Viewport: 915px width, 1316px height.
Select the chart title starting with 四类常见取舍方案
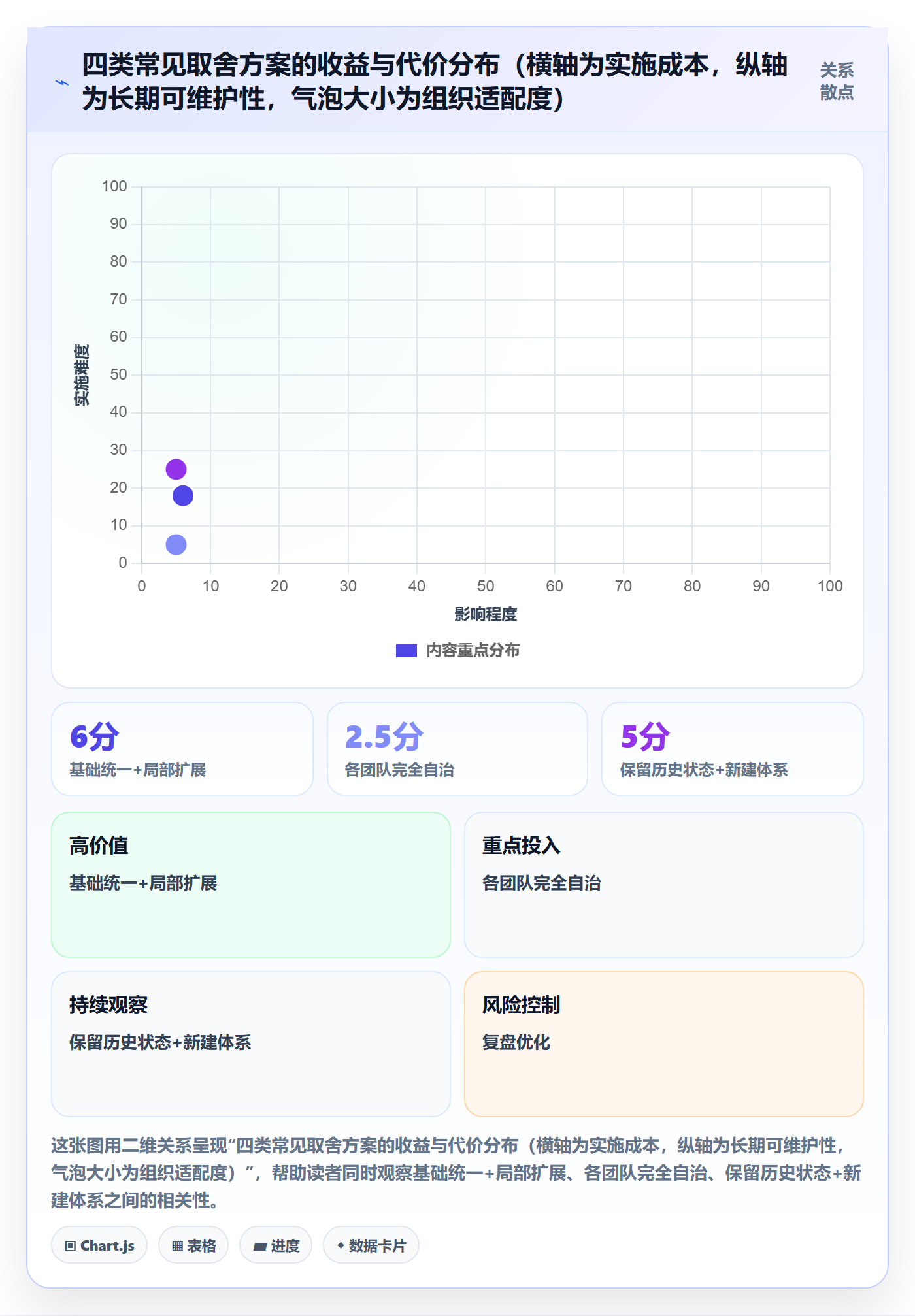pyautogui.click(x=435, y=82)
